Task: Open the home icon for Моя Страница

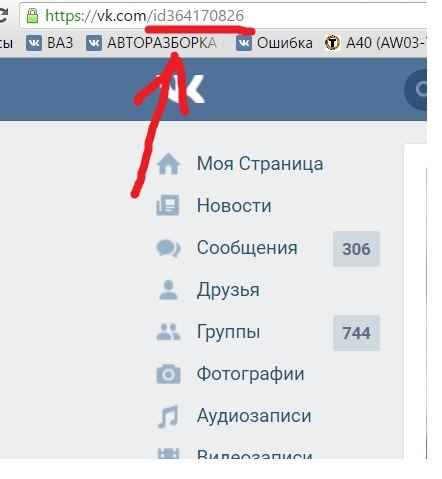Action: coord(168,164)
